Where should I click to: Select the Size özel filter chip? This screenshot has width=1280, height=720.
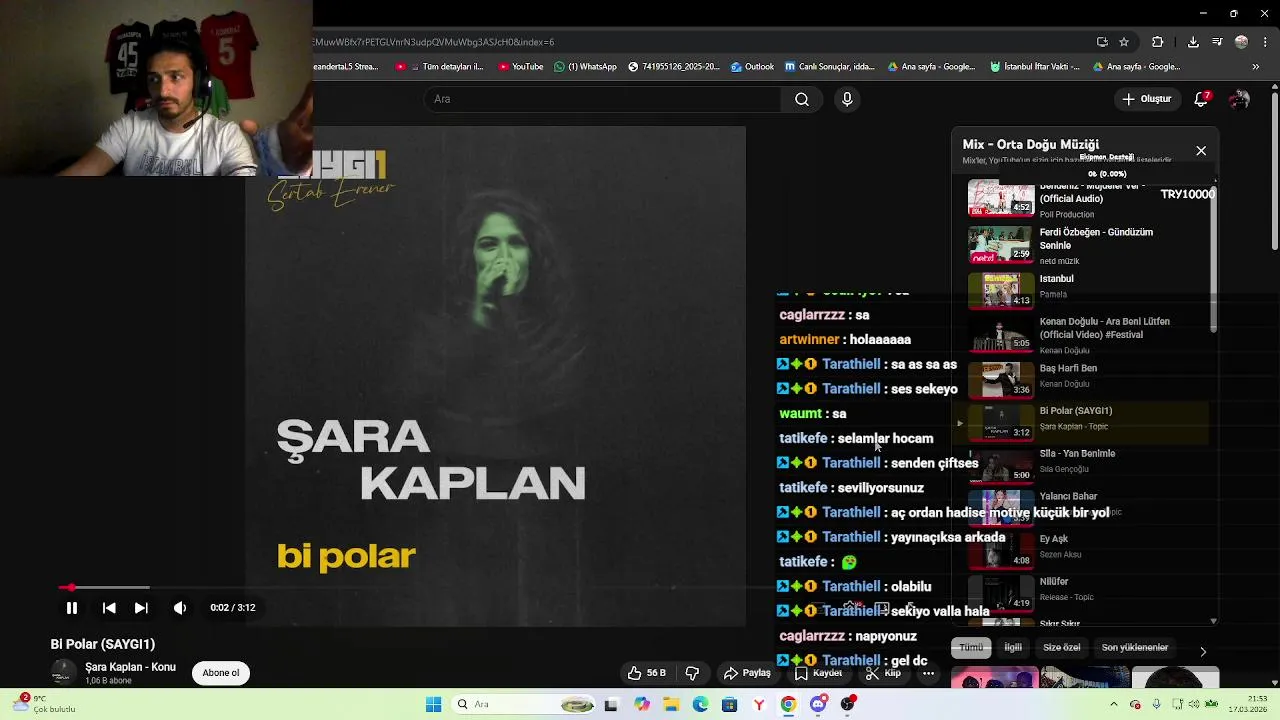[x=1061, y=647]
